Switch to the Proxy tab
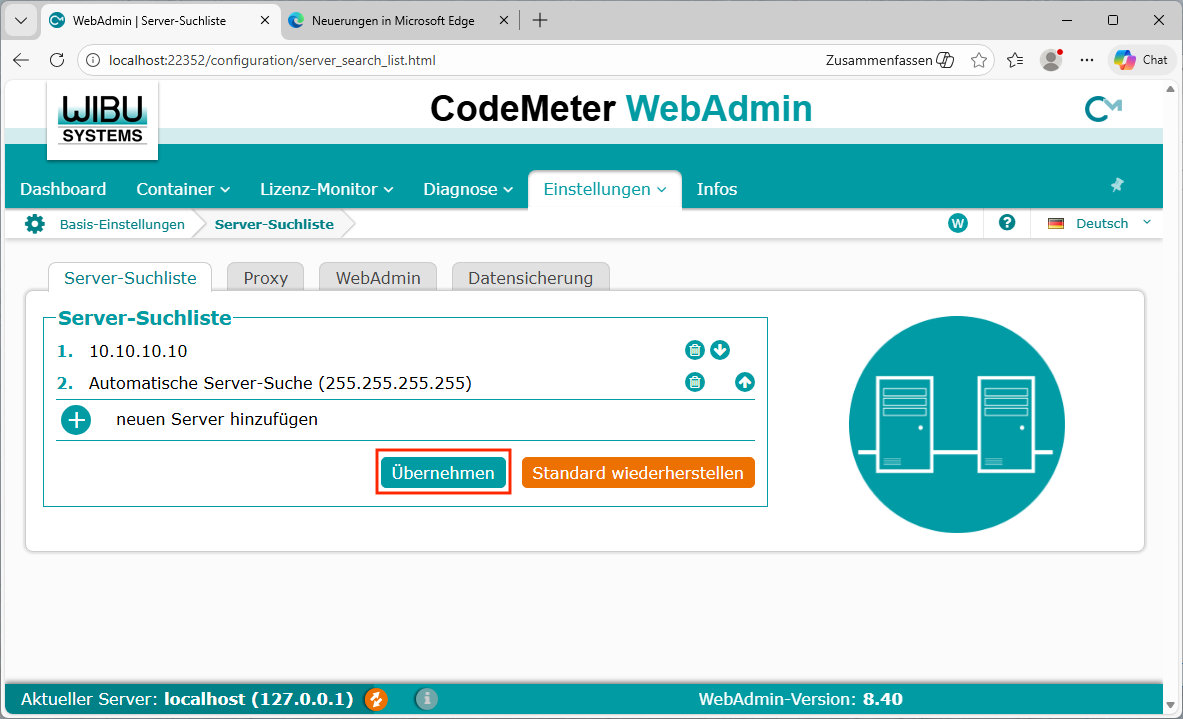 (266, 278)
